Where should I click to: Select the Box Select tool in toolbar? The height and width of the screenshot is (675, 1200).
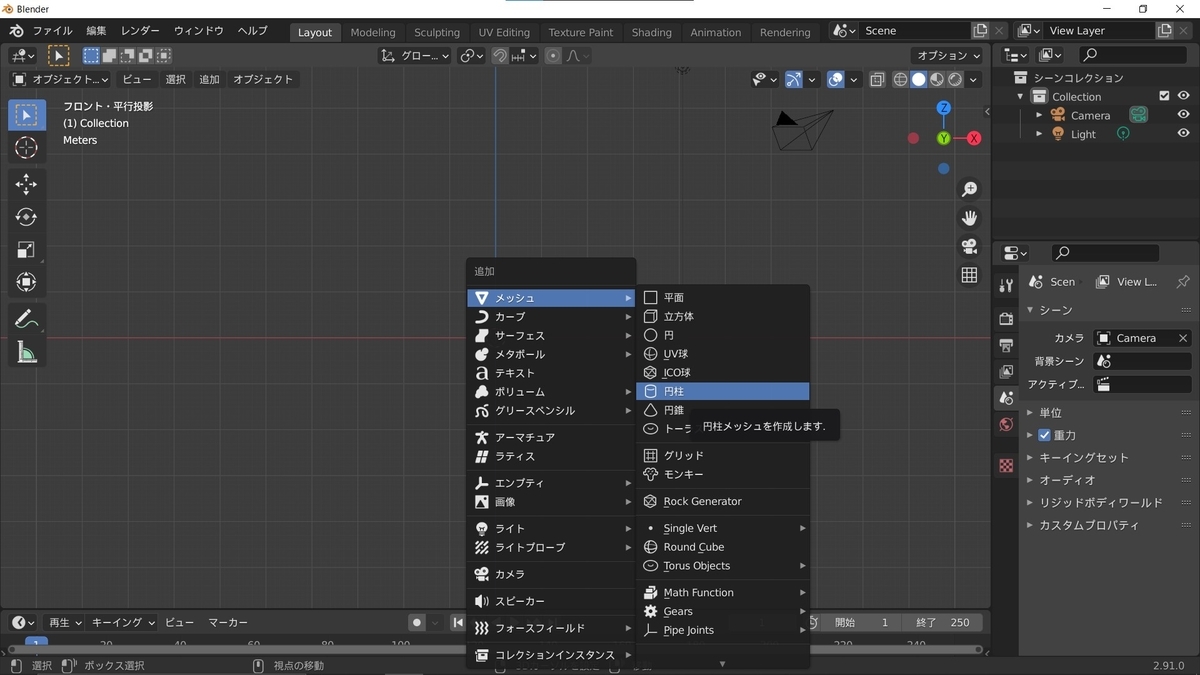point(27,115)
